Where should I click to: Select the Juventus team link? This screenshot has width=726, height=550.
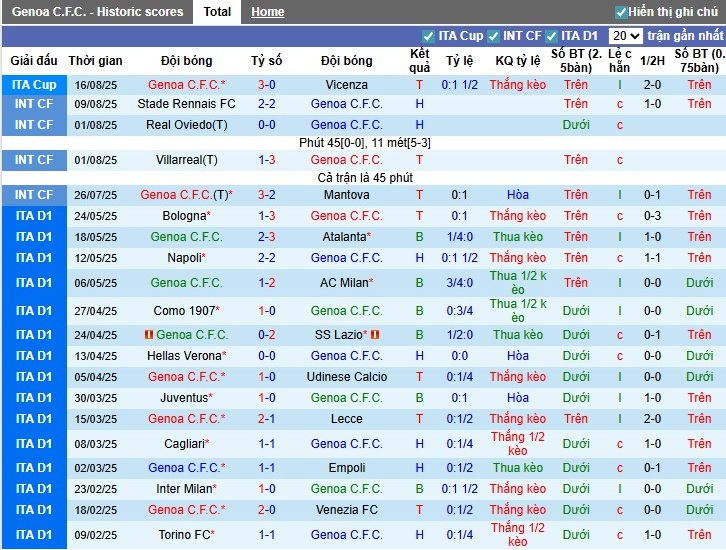(184, 398)
